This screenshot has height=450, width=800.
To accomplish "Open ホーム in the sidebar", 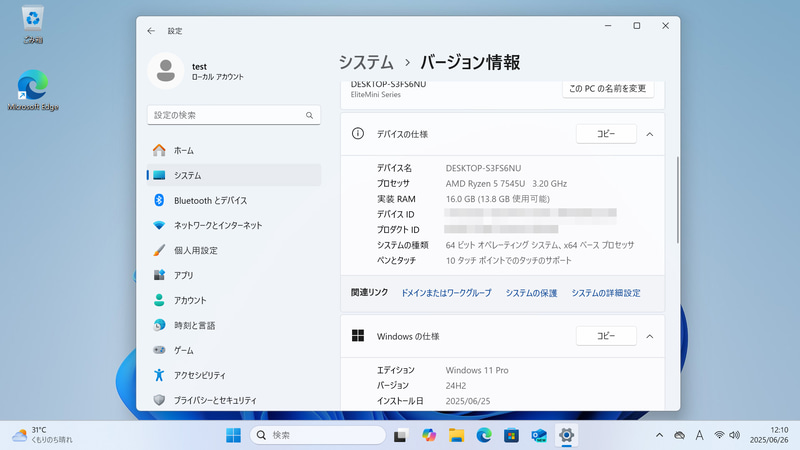I will tap(234, 151).
